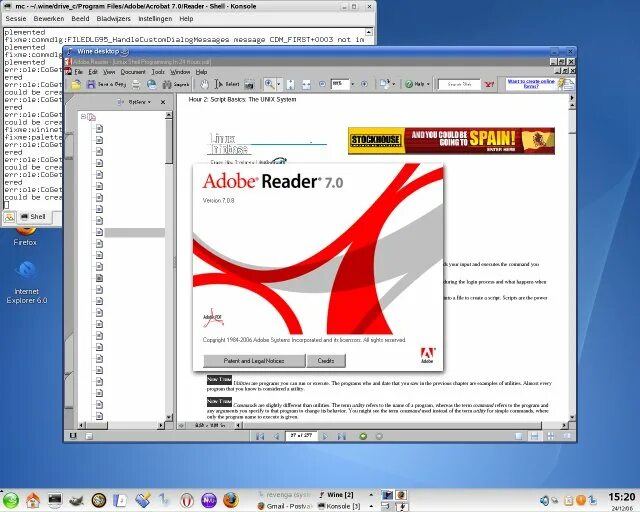Click Save a Copy toolbar button
Viewport: 640px width, 512px height.
coord(107,85)
